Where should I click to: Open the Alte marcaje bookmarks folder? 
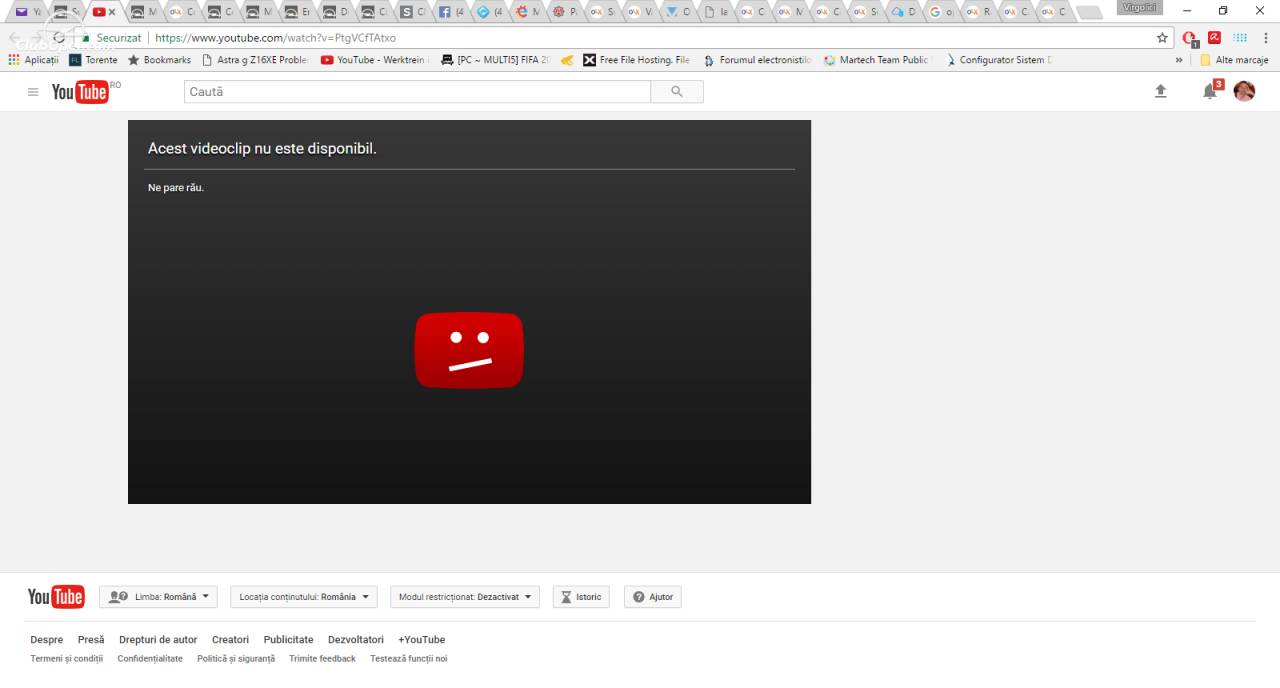tap(1234, 60)
